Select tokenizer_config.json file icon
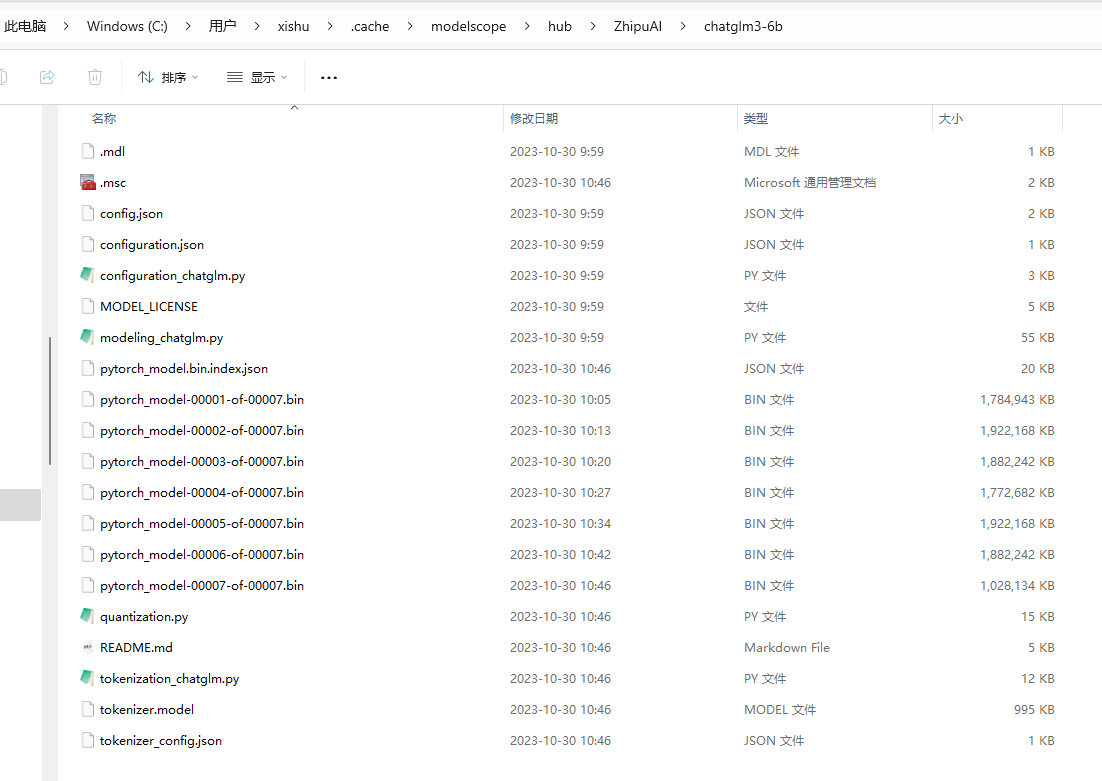The image size is (1102, 781). [87, 740]
